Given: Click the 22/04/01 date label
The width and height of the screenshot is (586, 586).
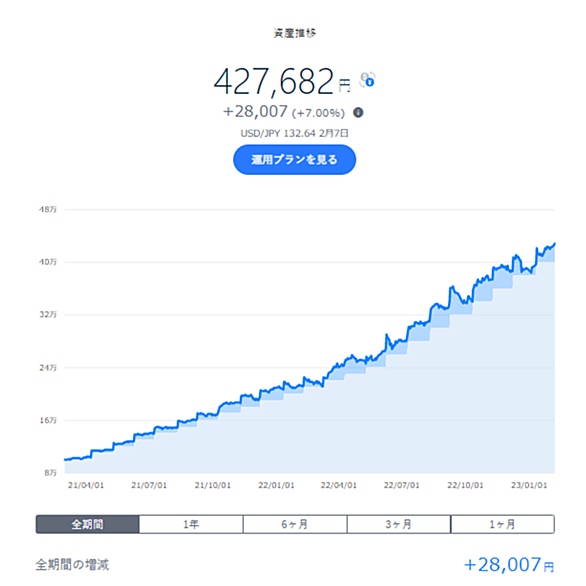Looking at the screenshot, I should click(339, 485).
